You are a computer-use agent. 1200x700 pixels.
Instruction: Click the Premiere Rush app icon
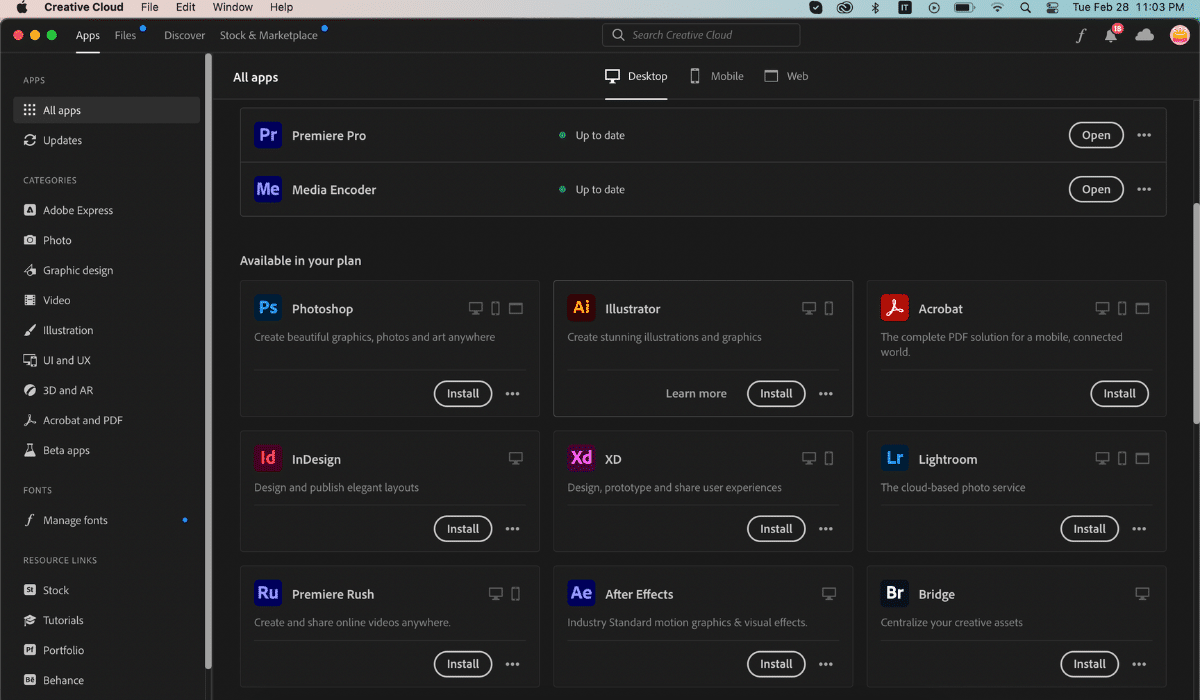(268, 593)
